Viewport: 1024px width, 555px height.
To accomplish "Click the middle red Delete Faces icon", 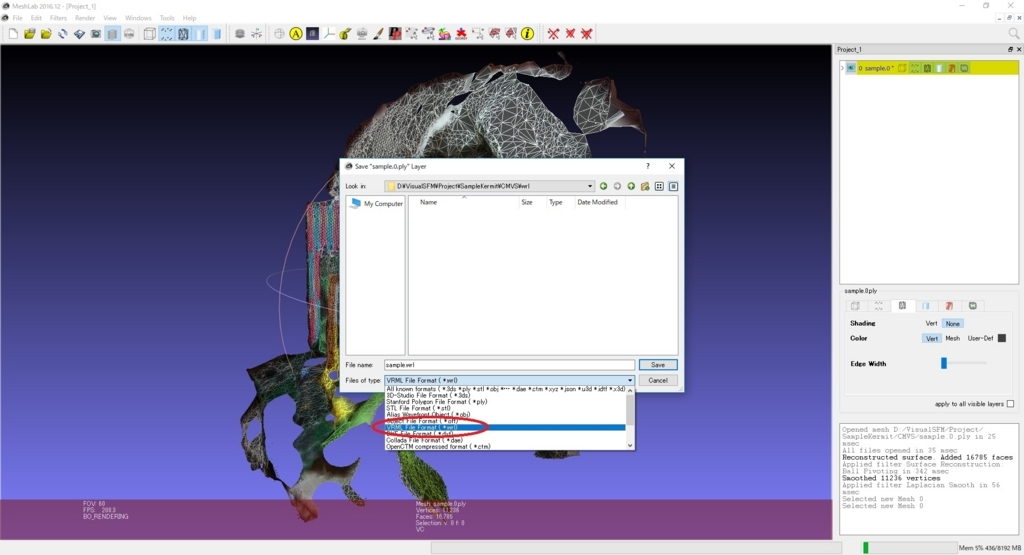I will 570,34.
